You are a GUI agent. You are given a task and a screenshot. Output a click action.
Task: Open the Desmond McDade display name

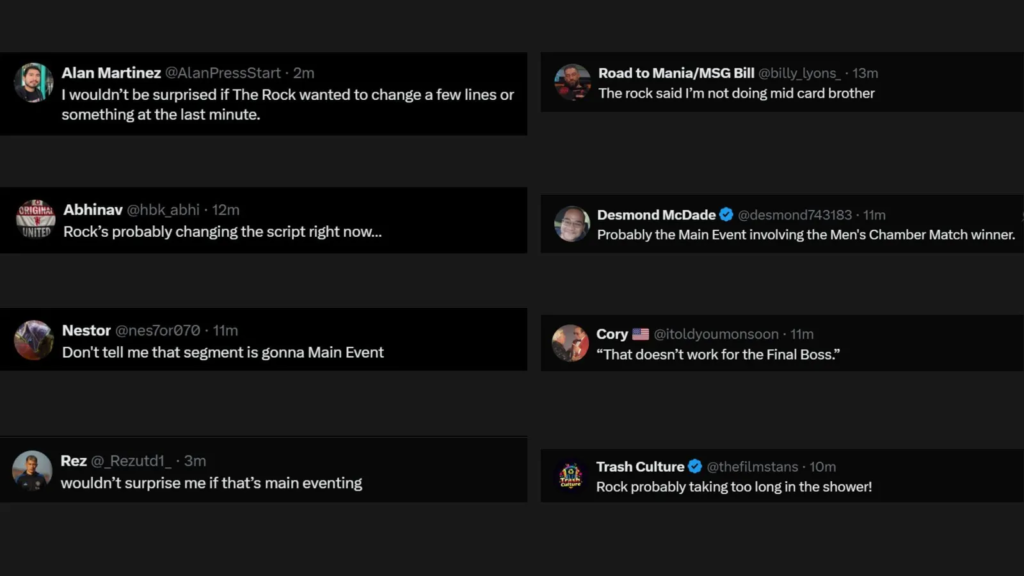(x=656, y=215)
